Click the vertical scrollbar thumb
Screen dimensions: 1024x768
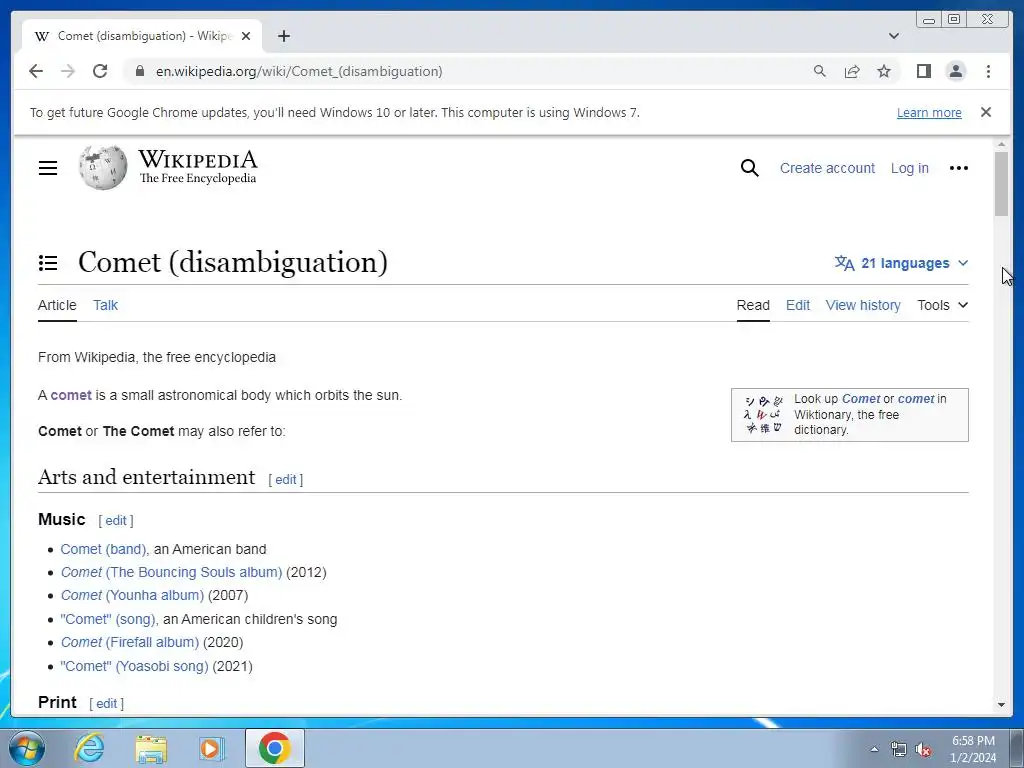(1001, 184)
